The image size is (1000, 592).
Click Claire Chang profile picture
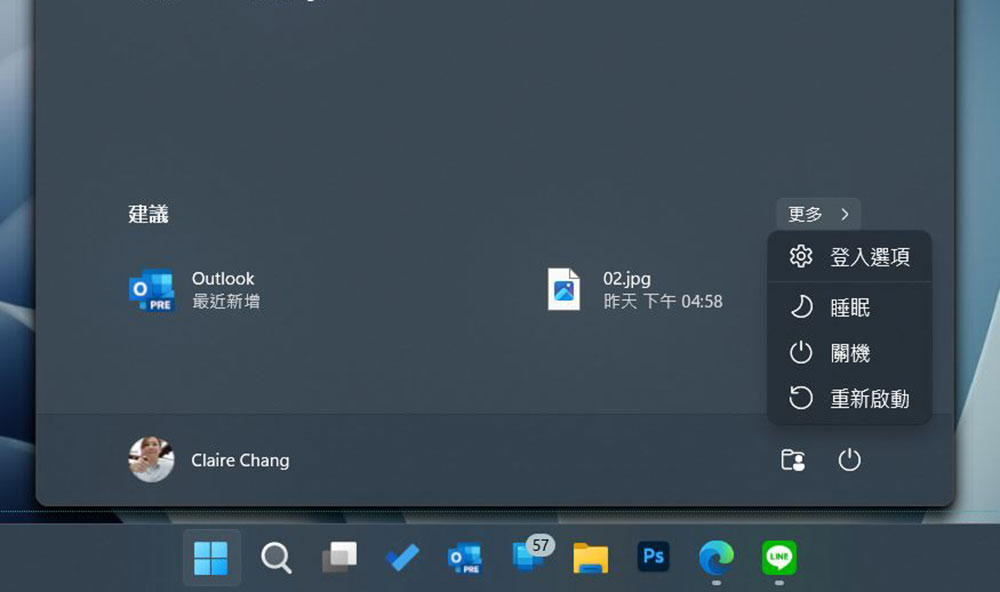(151, 459)
